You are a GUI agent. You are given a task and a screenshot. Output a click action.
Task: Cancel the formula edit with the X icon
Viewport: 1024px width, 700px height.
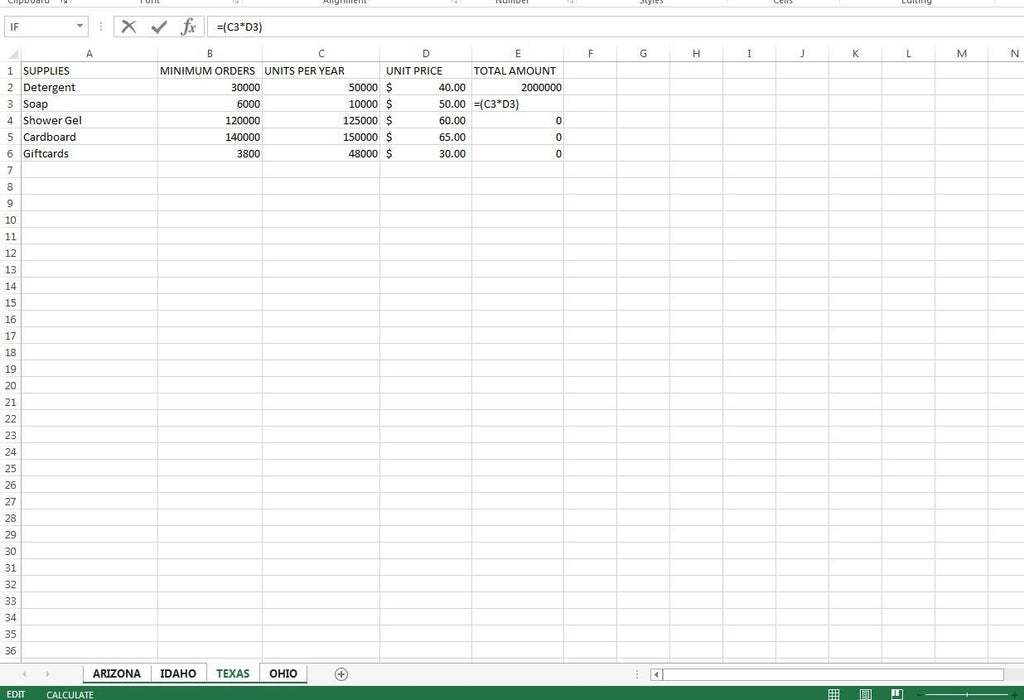pyautogui.click(x=128, y=26)
